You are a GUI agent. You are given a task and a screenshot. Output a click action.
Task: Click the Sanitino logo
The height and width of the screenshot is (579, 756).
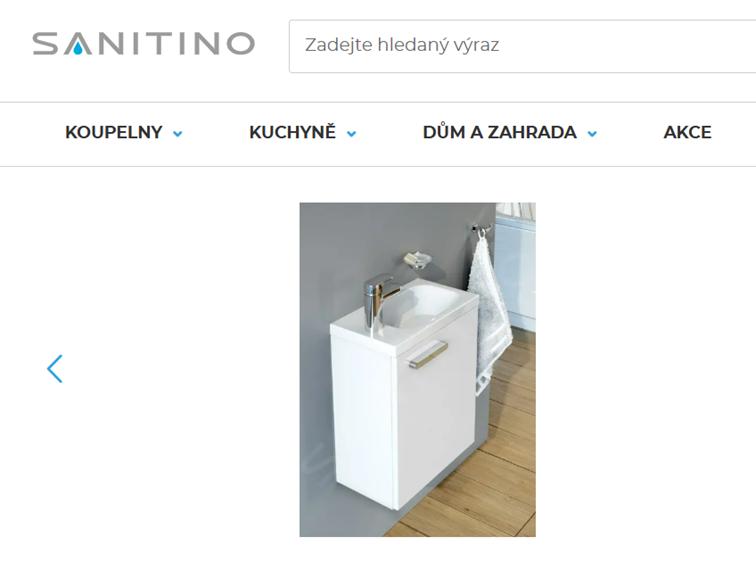(x=143, y=43)
